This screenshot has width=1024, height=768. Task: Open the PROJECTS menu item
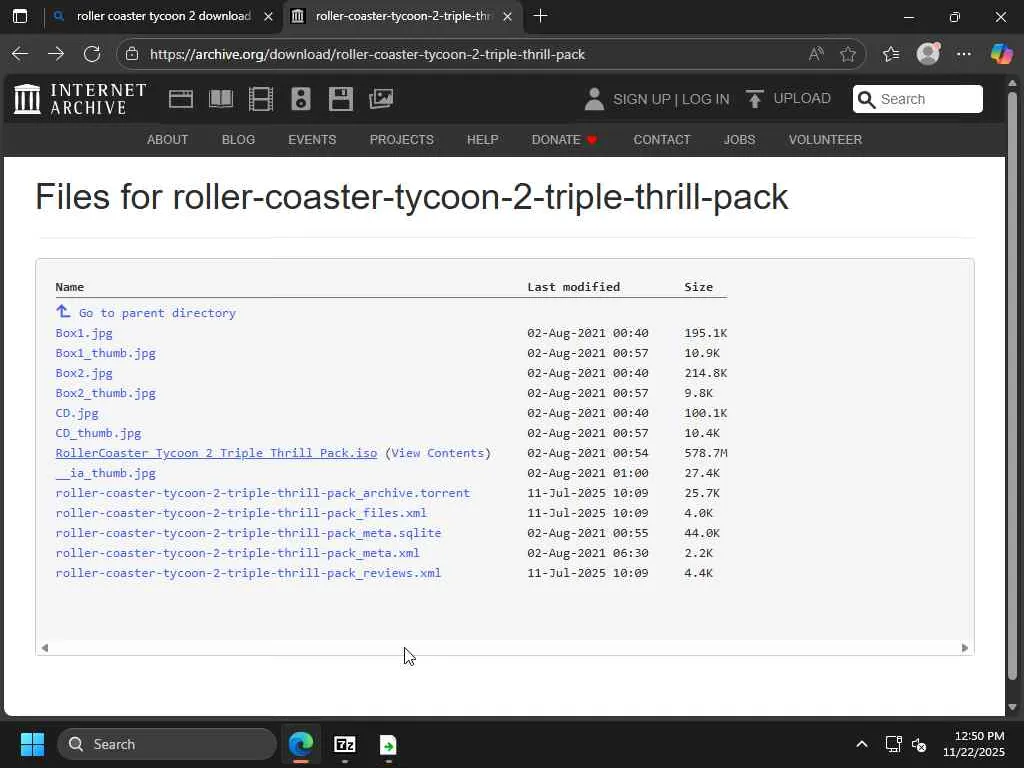(402, 140)
